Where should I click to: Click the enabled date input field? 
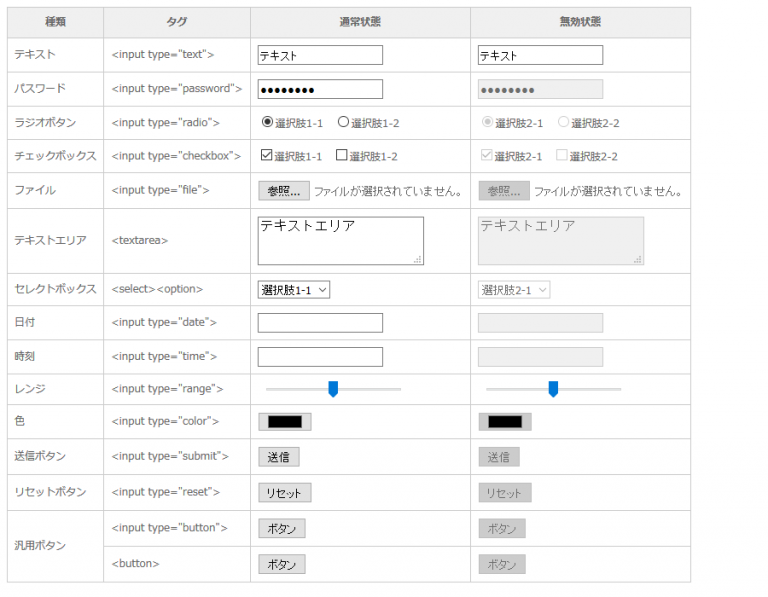320,322
